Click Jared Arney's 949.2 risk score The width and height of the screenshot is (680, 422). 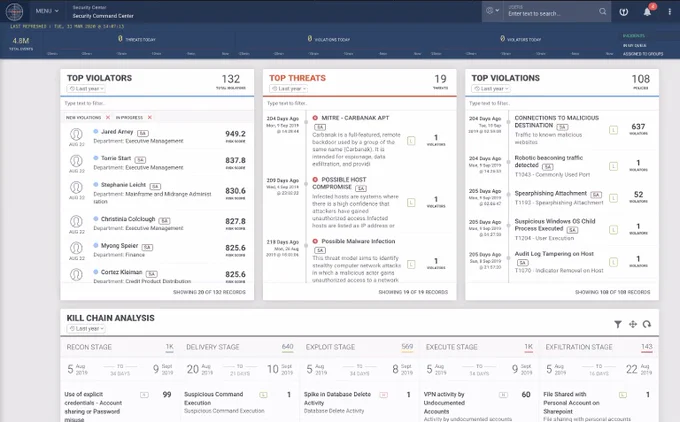(x=235, y=136)
